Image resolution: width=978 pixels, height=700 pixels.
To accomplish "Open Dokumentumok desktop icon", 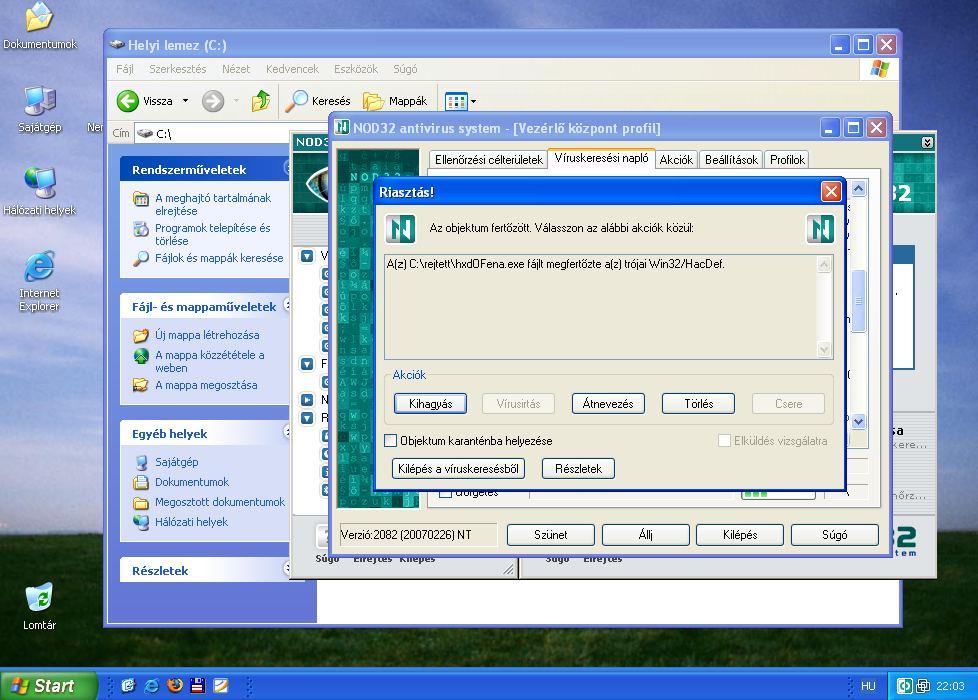I will click(x=39, y=26).
